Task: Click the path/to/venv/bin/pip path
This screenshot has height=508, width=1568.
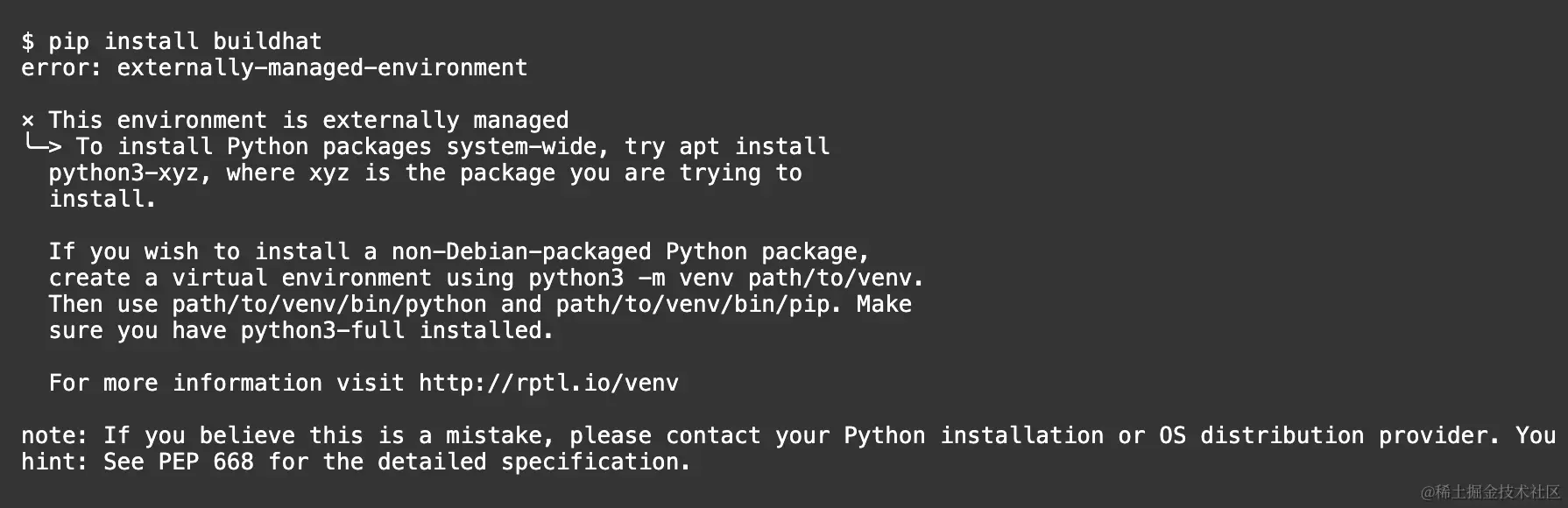Action: point(692,304)
